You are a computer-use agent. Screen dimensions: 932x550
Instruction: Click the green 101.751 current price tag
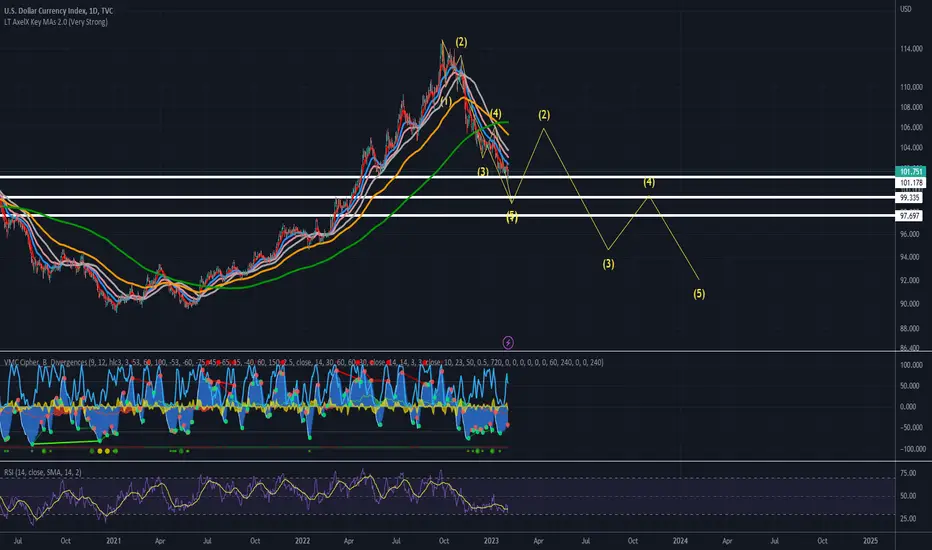910,171
